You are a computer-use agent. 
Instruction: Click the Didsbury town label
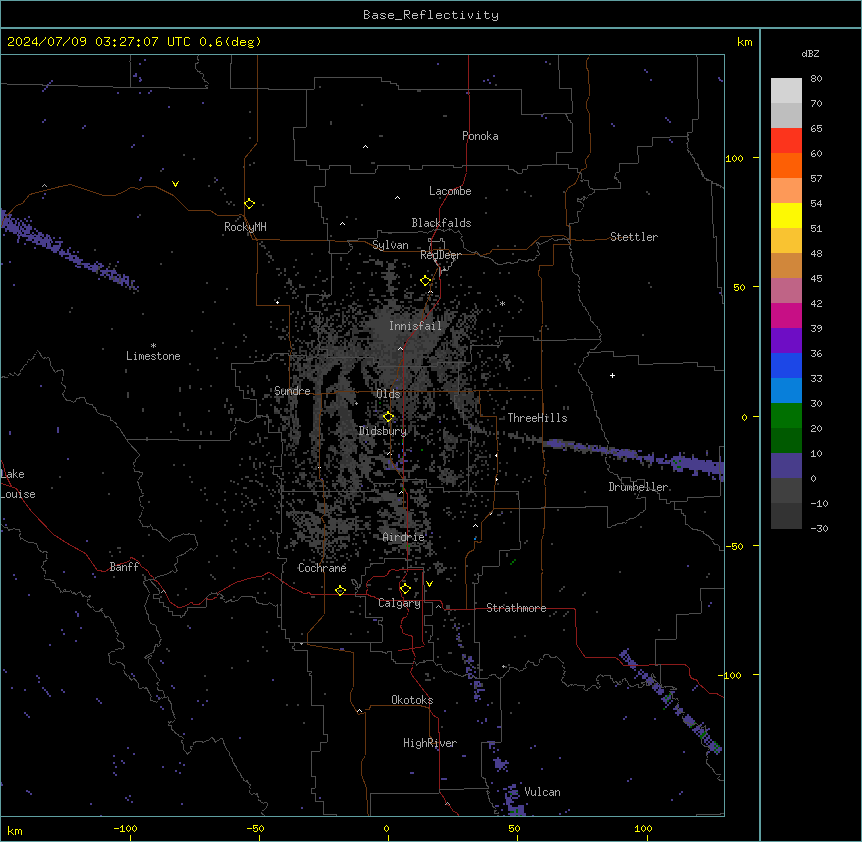[383, 431]
